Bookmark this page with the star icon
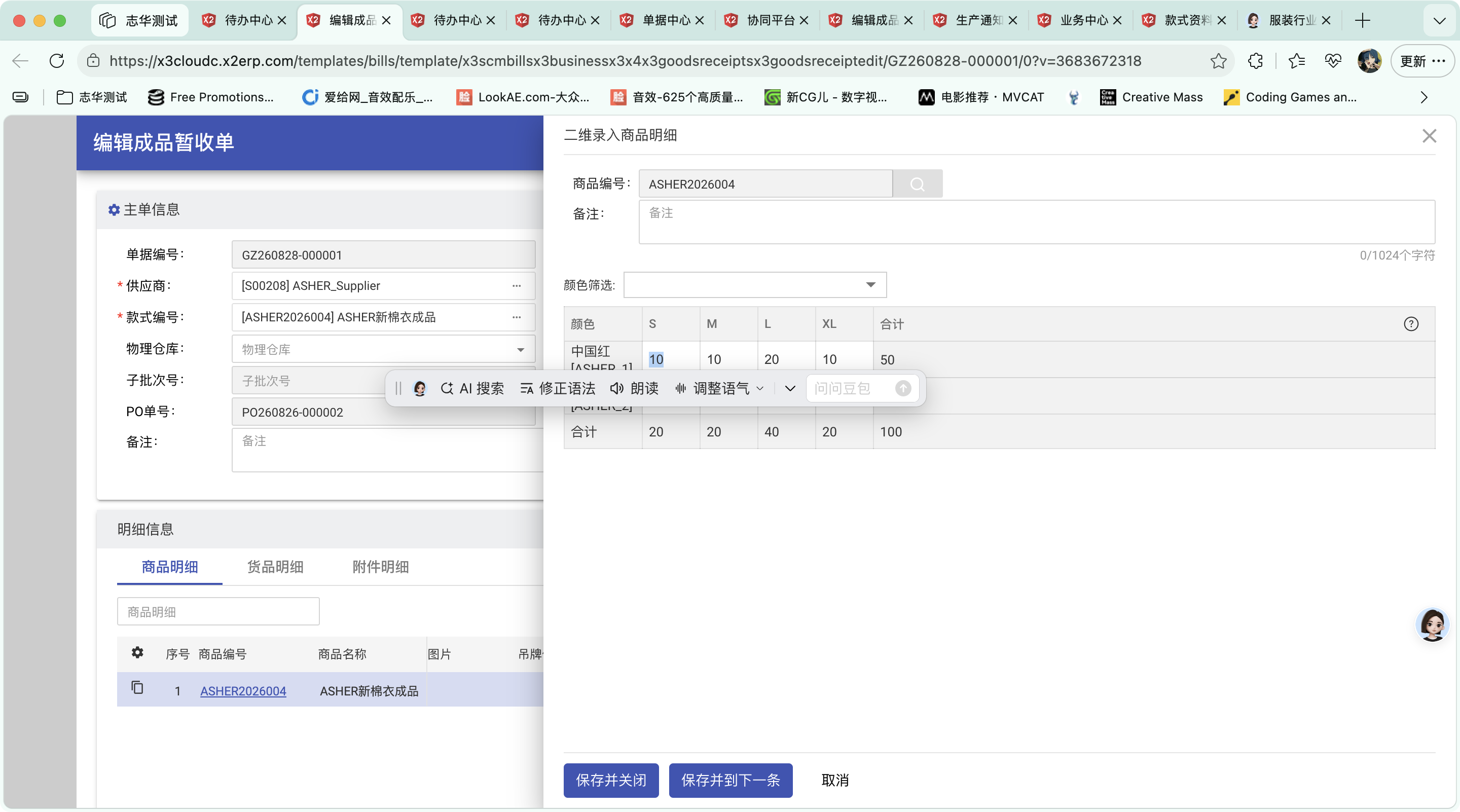This screenshot has height=812, width=1460. tap(1219, 61)
